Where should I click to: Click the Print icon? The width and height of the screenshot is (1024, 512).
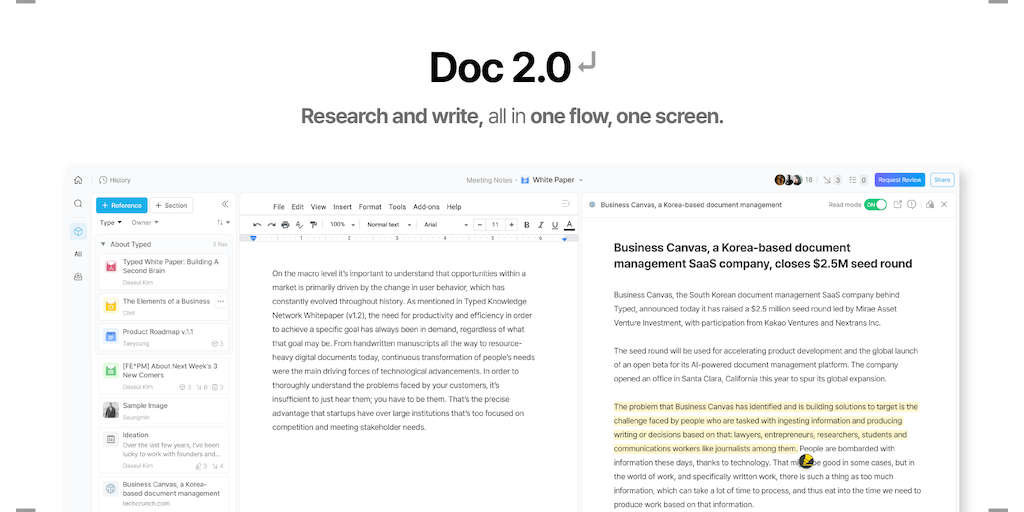point(285,225)
